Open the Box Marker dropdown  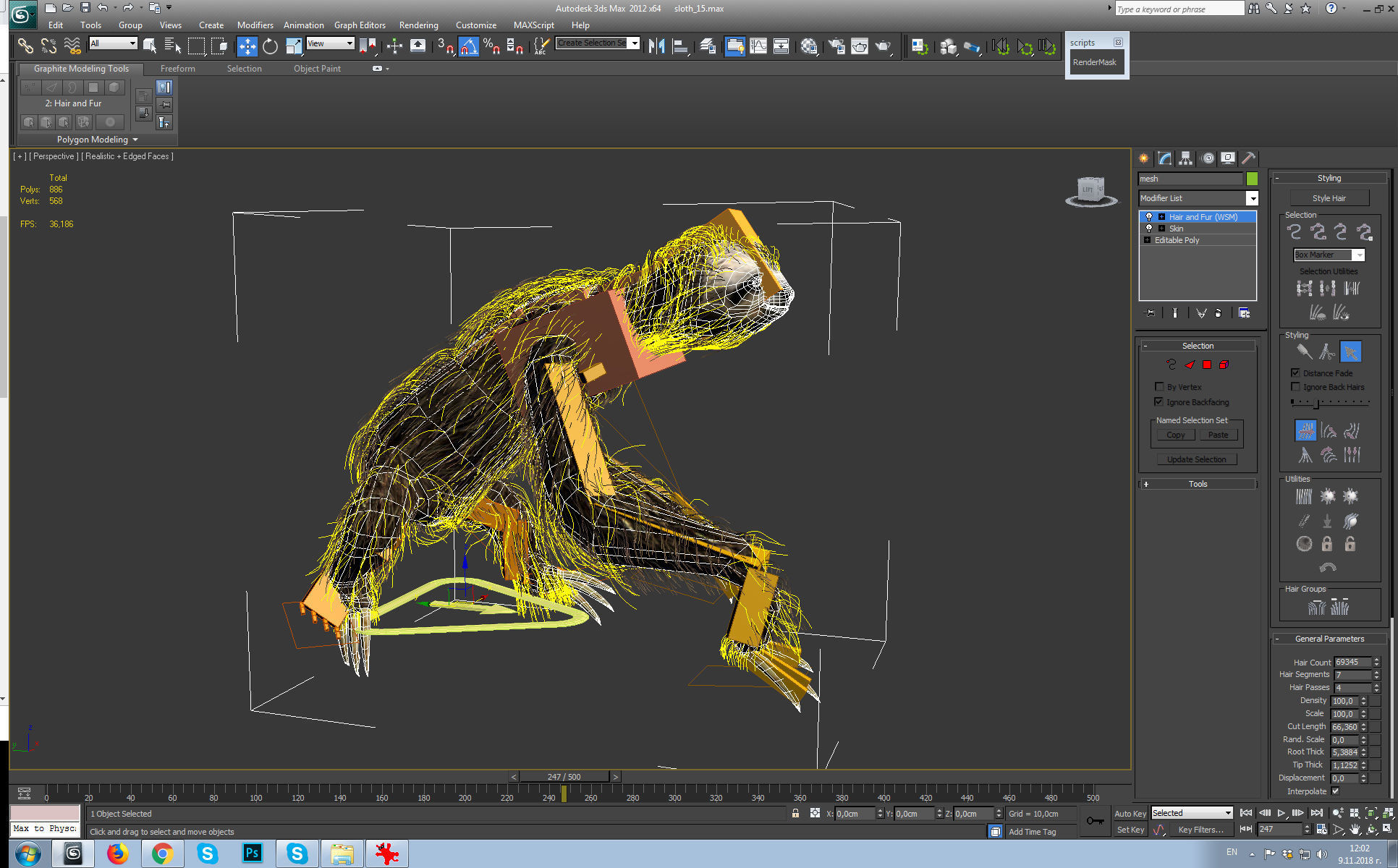(1329, 255)
